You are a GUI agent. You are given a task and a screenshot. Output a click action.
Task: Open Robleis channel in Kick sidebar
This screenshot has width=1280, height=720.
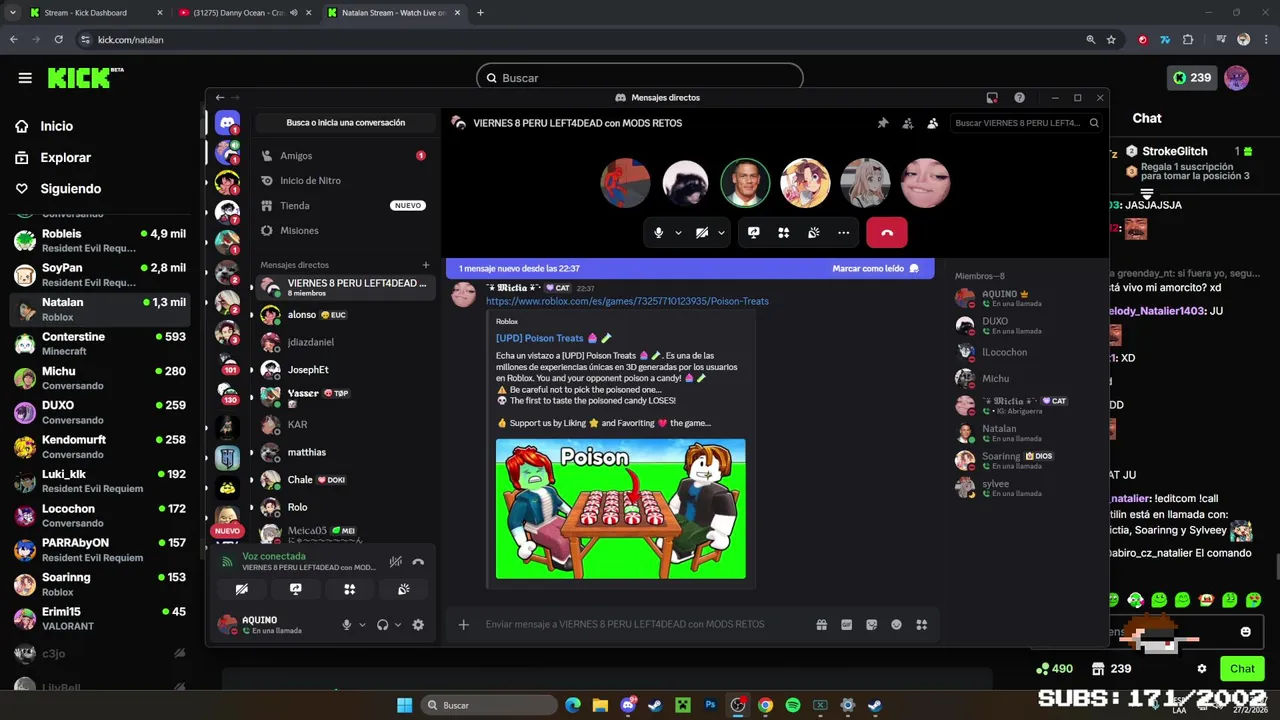100,241
